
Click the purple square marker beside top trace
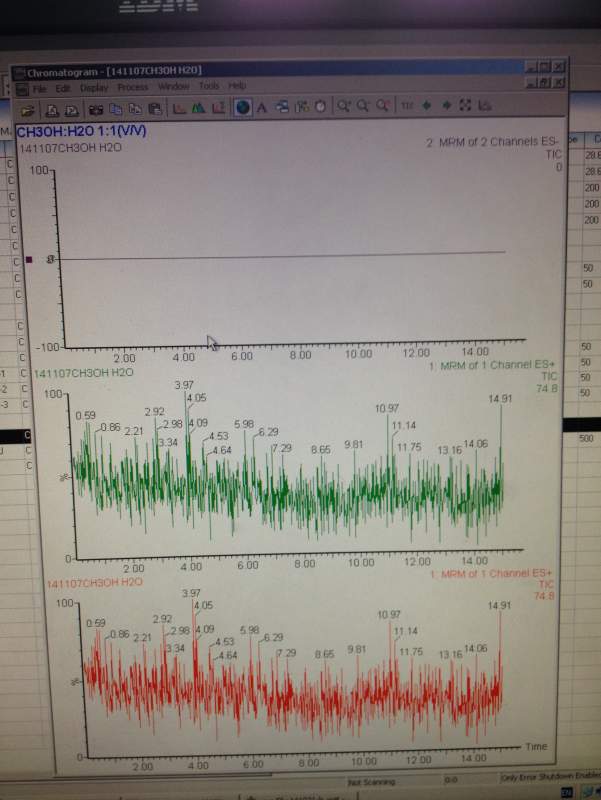[29, 260]
